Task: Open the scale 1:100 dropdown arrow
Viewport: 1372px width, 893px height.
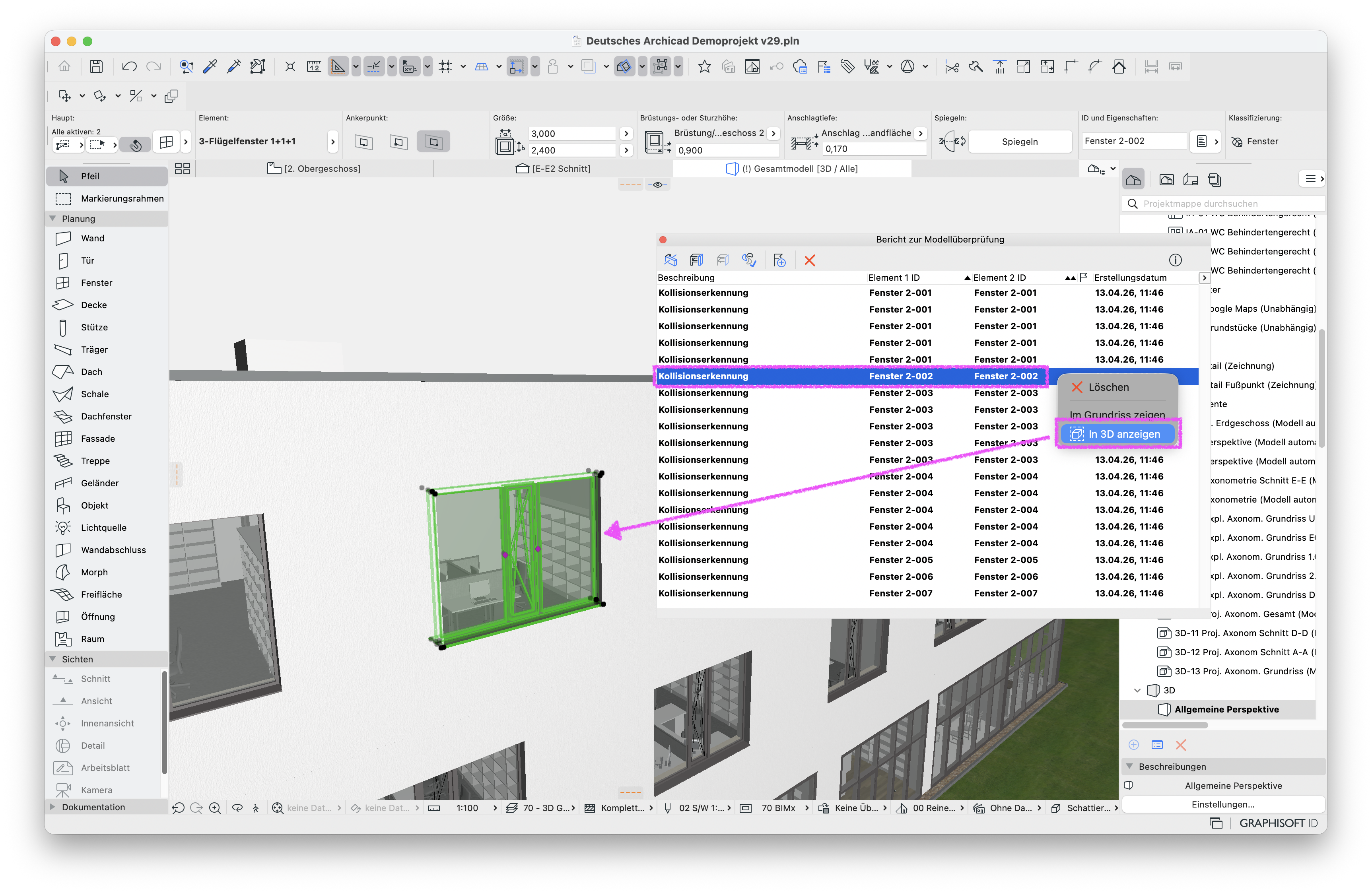Action: pos(495,808)
